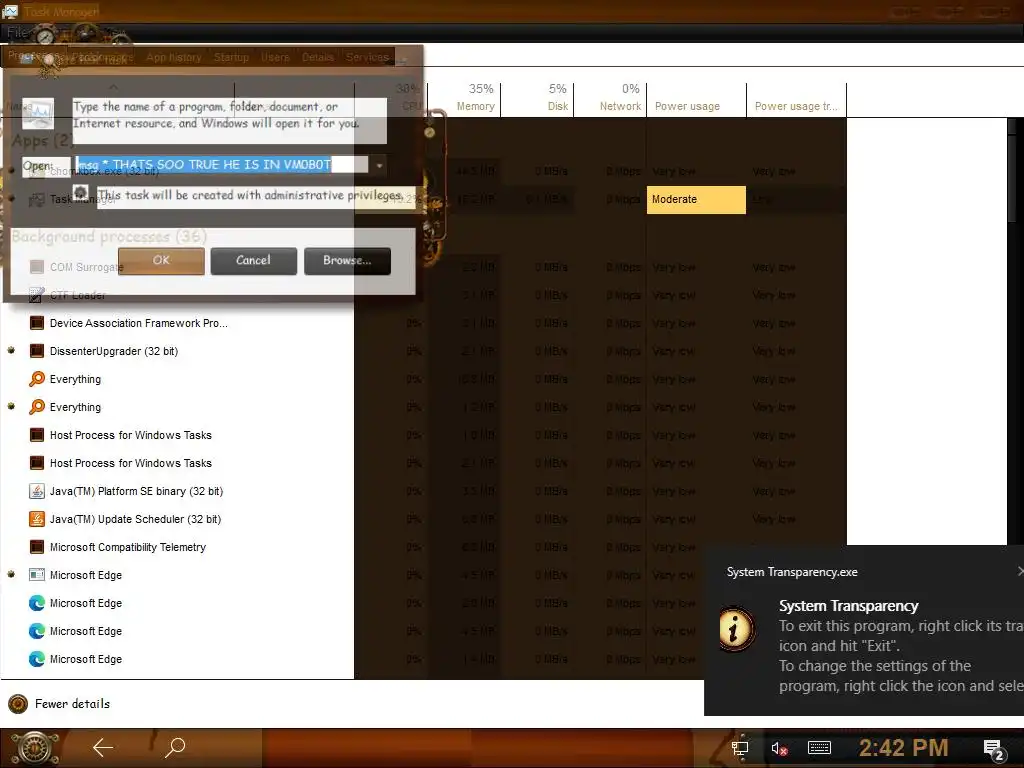Click the Task Manager title bar icon
This screenshot has height=768, width=1024.
coord(10,11)
